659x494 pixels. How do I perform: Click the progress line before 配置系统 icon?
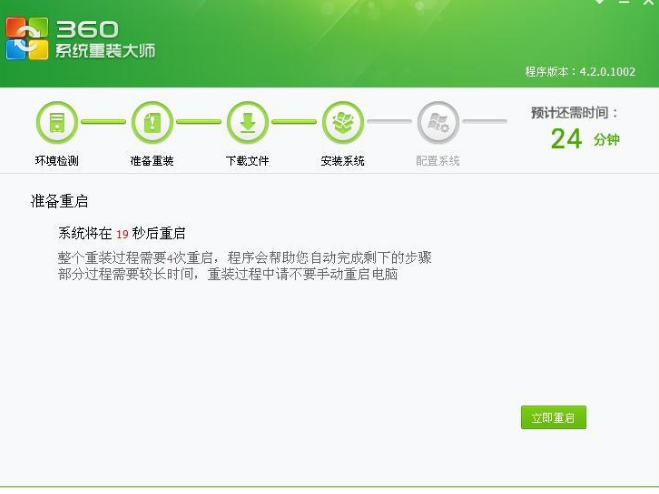[390, 122]
